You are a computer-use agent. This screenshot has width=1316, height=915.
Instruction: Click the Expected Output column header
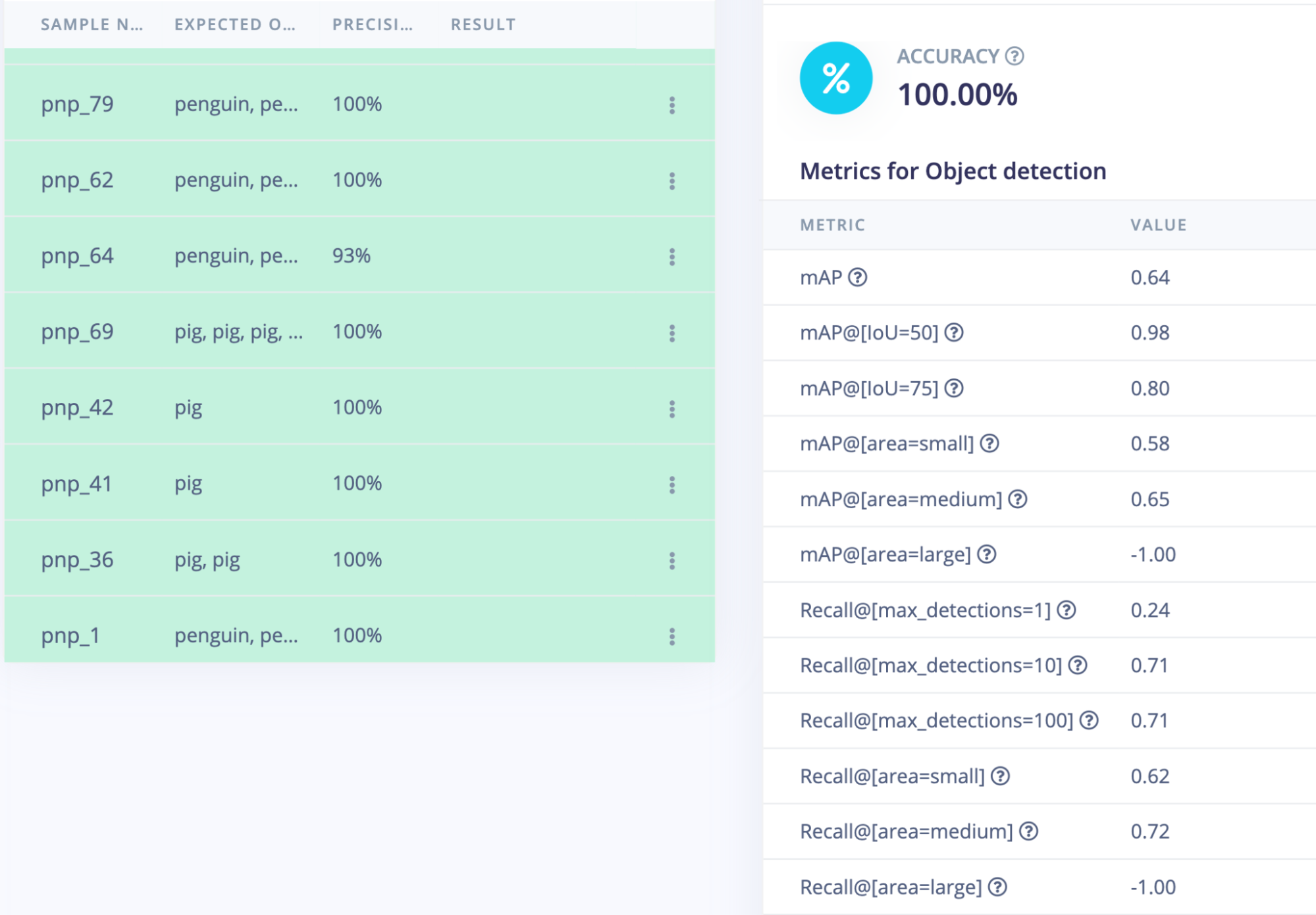tap(234, 25)
